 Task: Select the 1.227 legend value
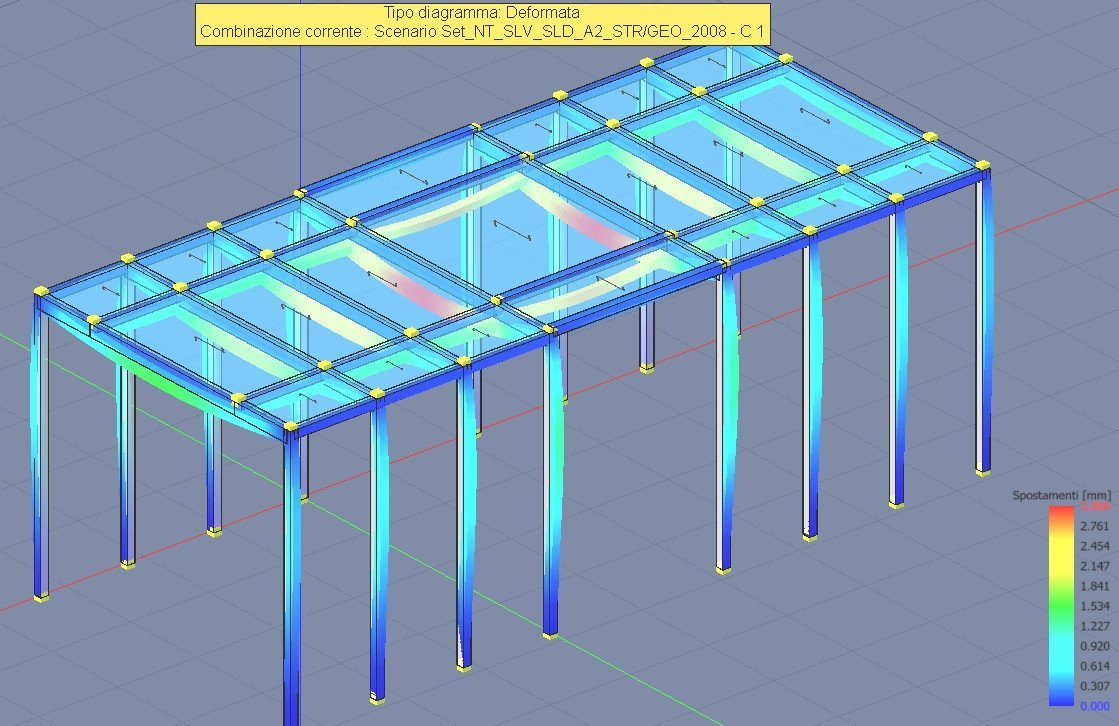click(1095, 626)
